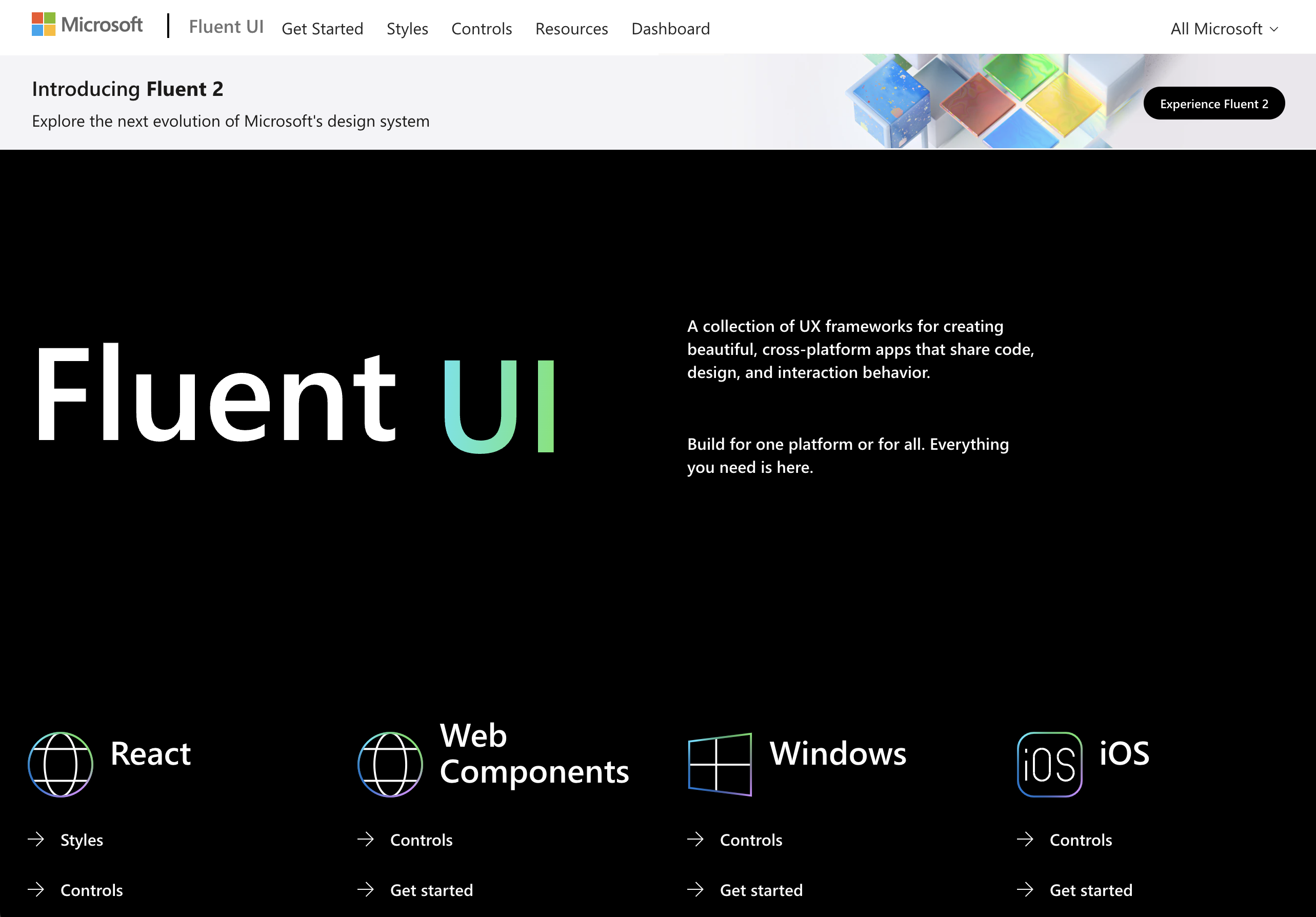1316x917 pixels.
Task: Click the arrow next to Windows Controls
Action: pos(697,840)
